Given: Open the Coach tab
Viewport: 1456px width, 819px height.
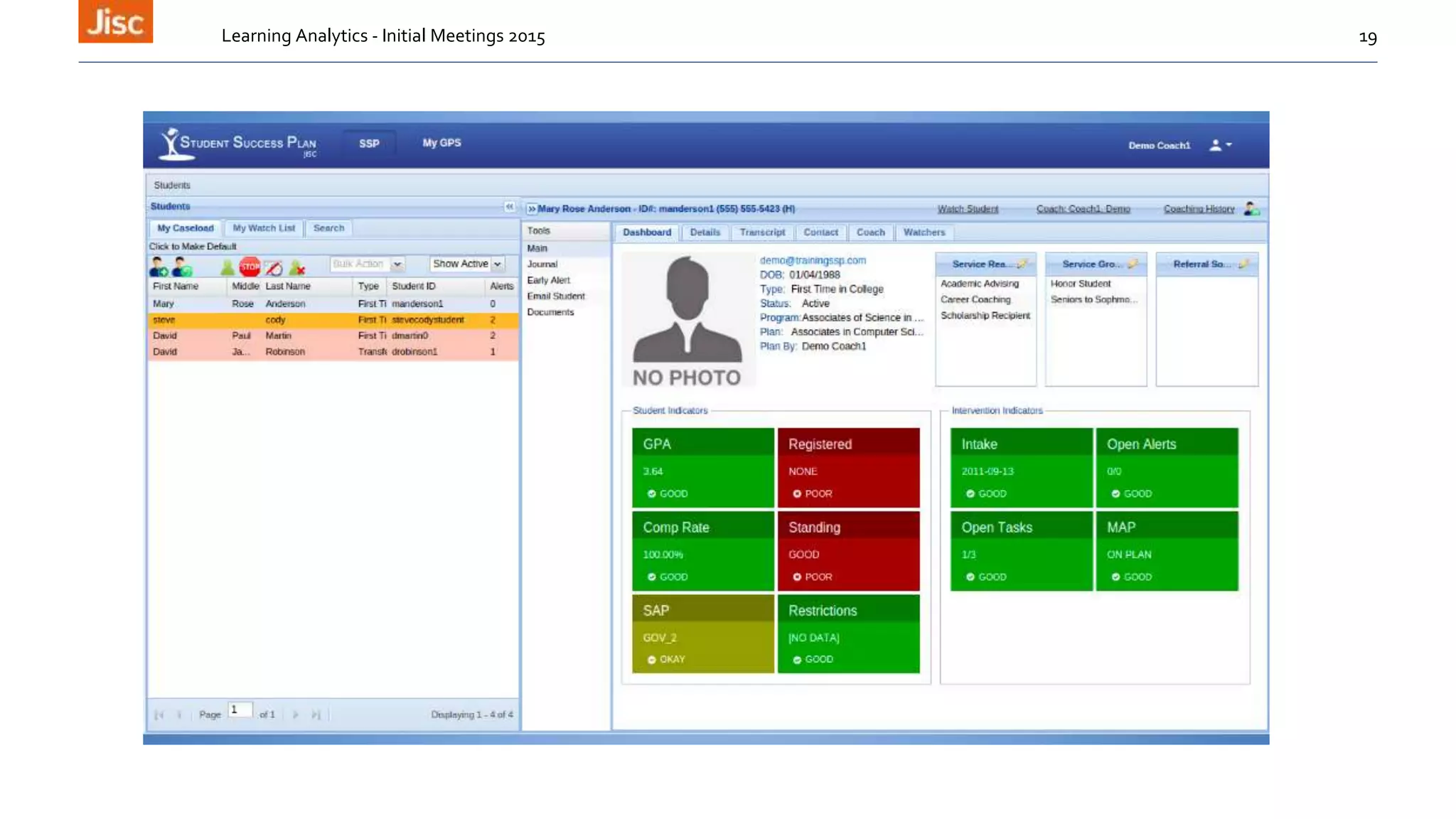Looking at the screenshot, I should [870, 232].
